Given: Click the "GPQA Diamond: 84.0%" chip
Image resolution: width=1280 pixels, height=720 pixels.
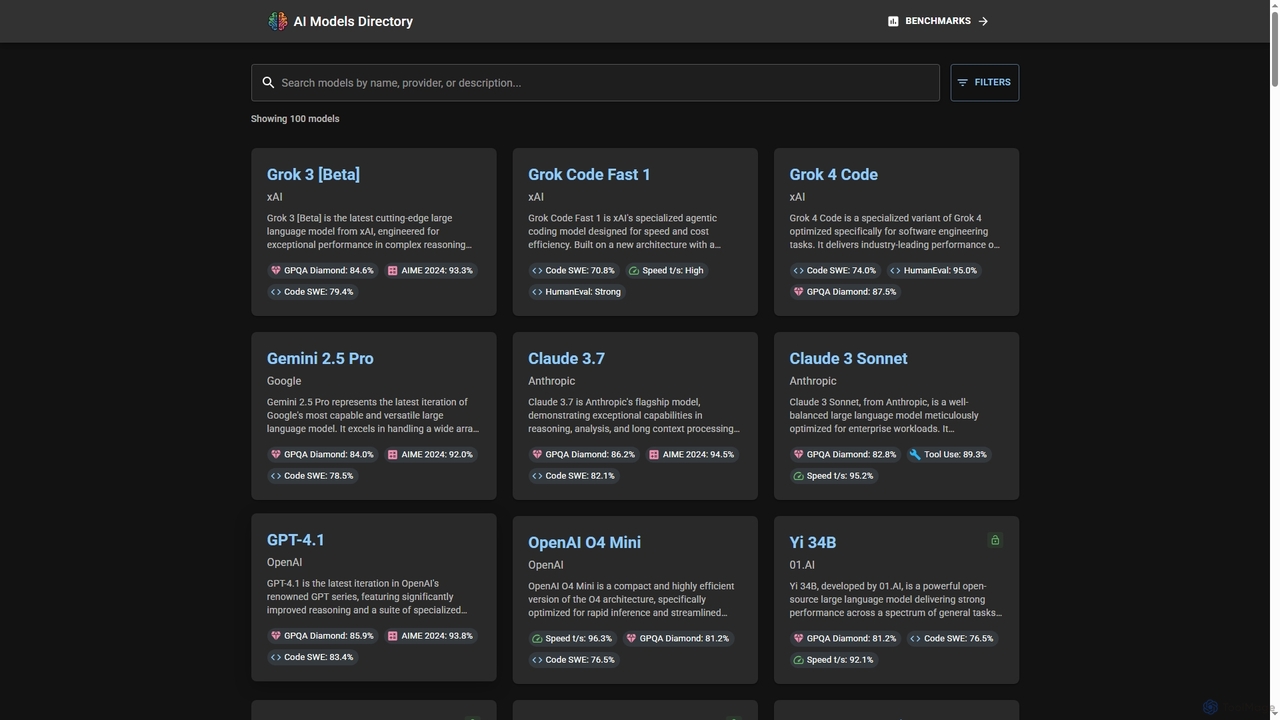Looking at the screenshot, I should coord(322,455).
